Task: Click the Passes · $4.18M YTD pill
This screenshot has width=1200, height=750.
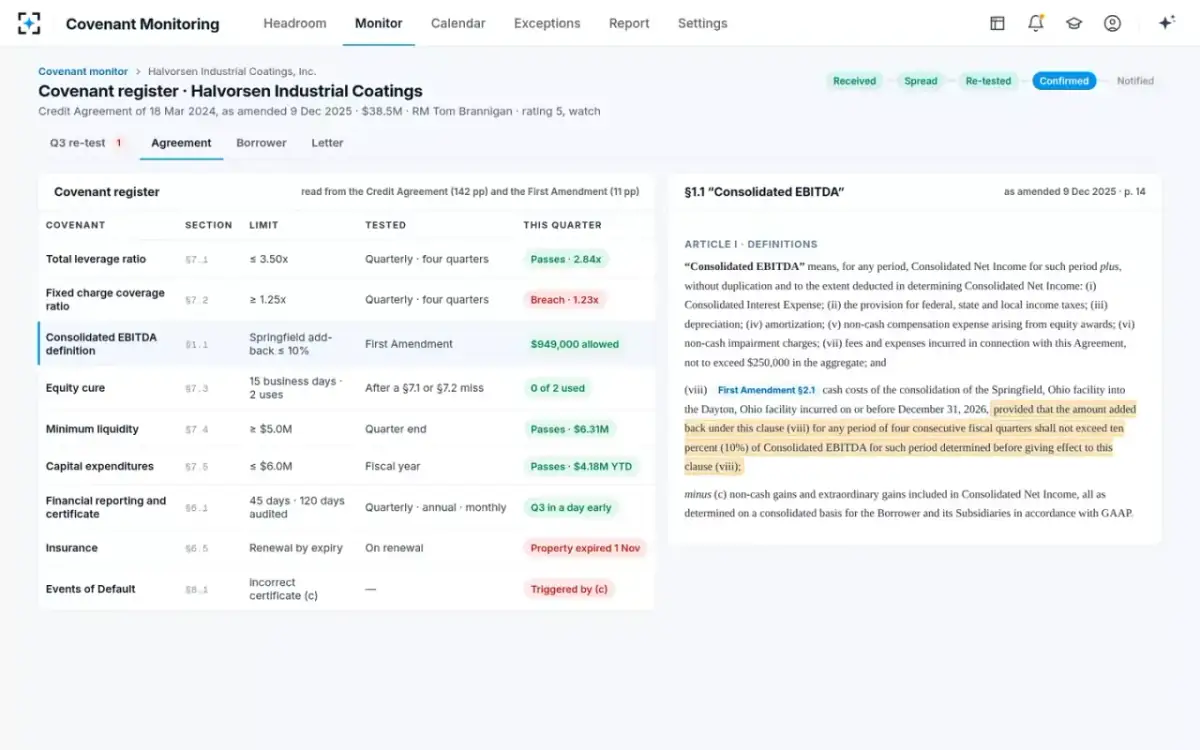Action: point(581,466)
